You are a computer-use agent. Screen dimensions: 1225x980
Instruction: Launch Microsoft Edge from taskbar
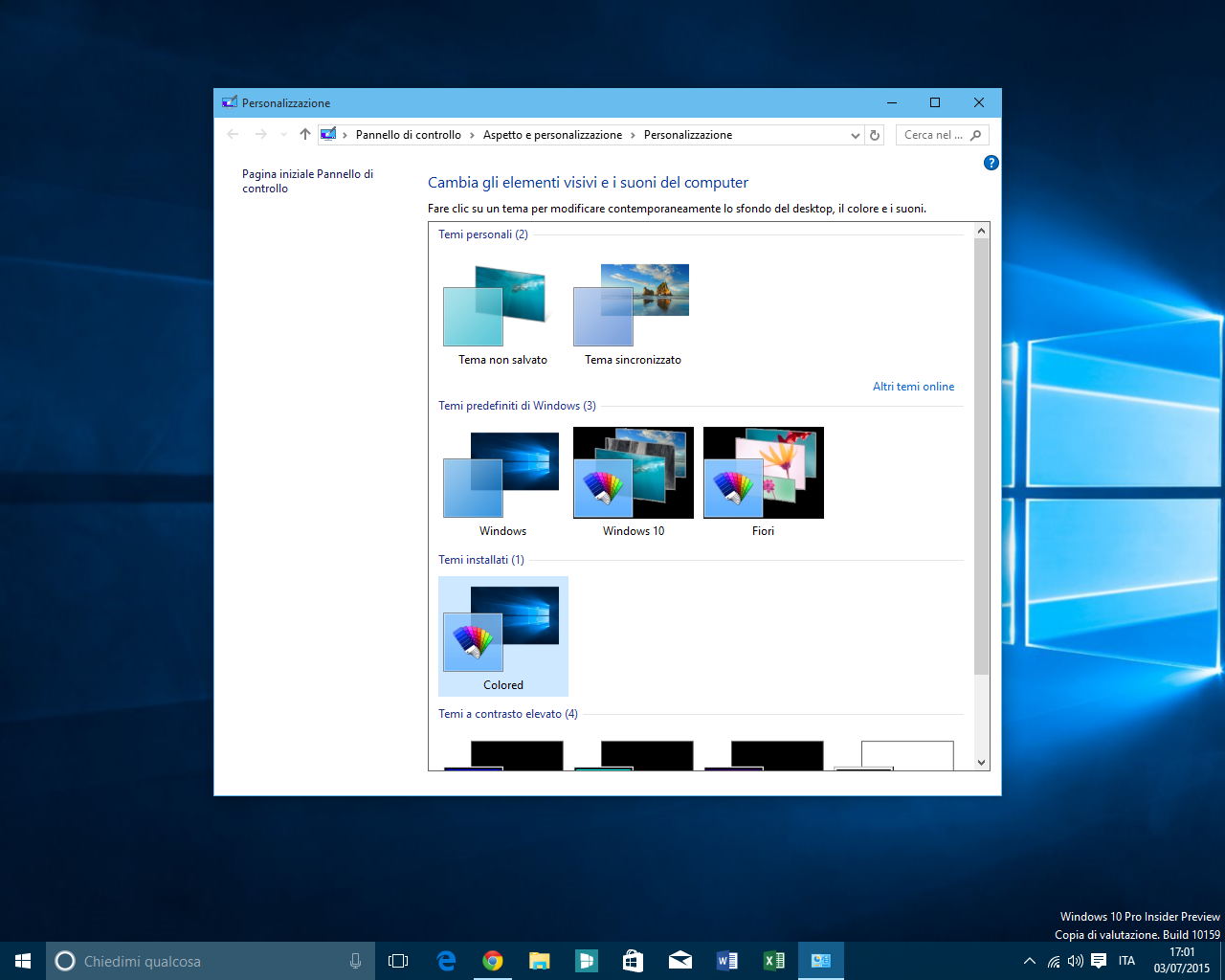[x=446, y=961]
